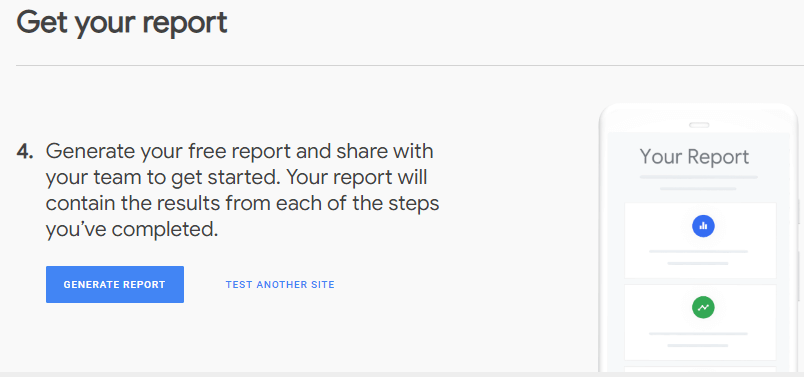Open the TEST ANOTHER SITE link
Image resolution: width=804 pixels, height=377 pixels.
(x=280, y=284)
